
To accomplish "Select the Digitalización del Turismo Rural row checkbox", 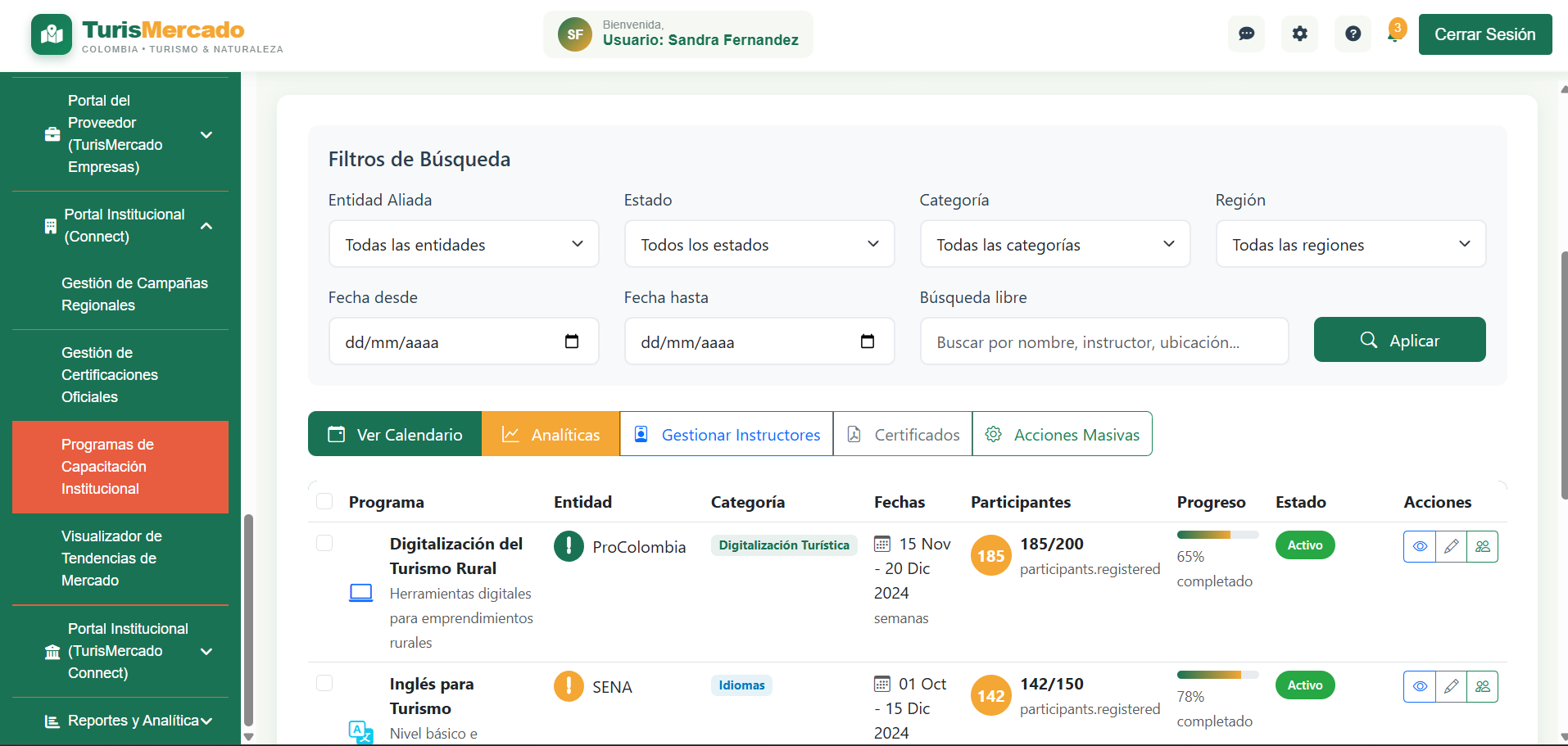I will (324, 543).
